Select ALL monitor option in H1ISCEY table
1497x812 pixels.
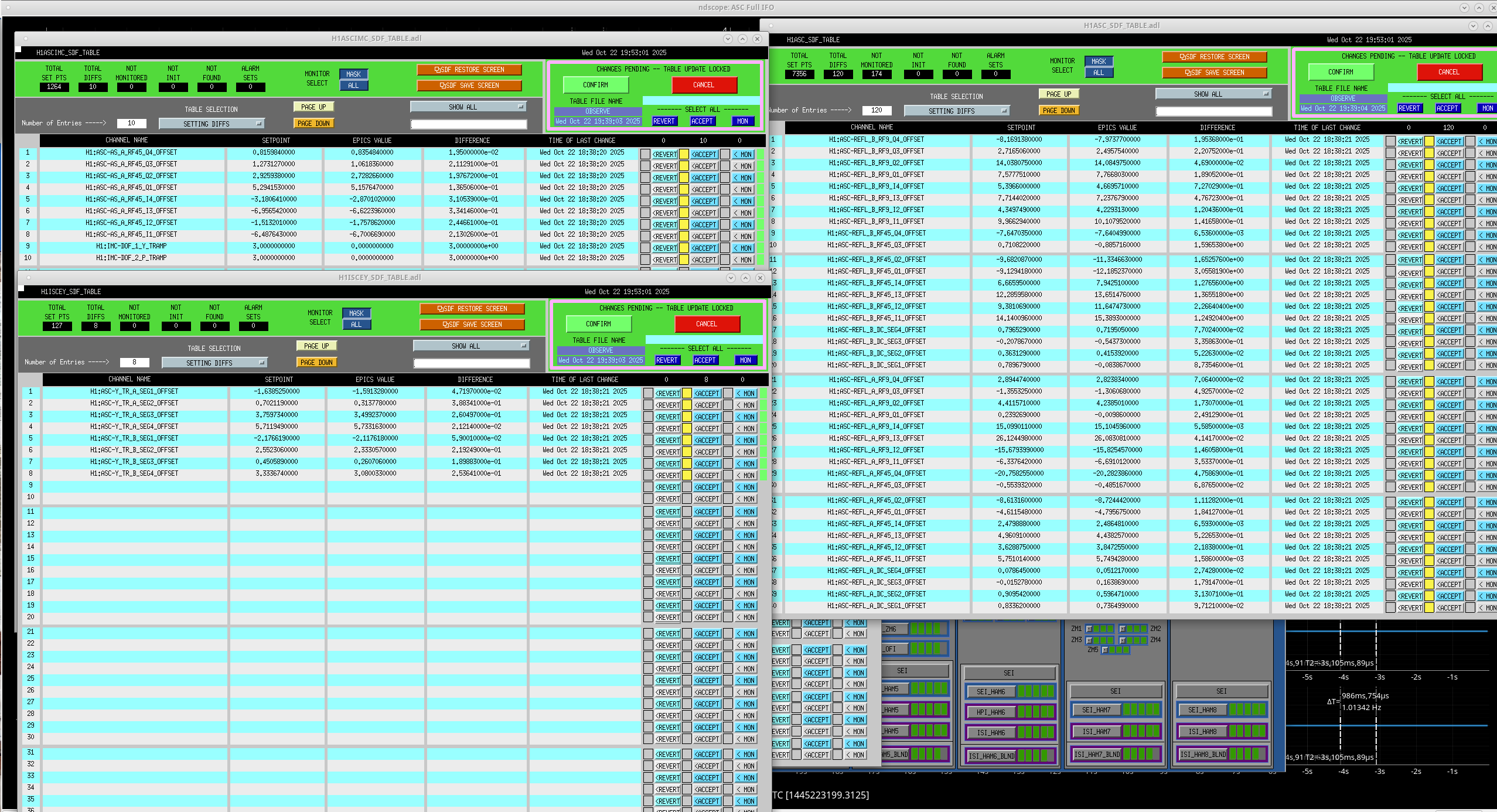pos(356,325)
